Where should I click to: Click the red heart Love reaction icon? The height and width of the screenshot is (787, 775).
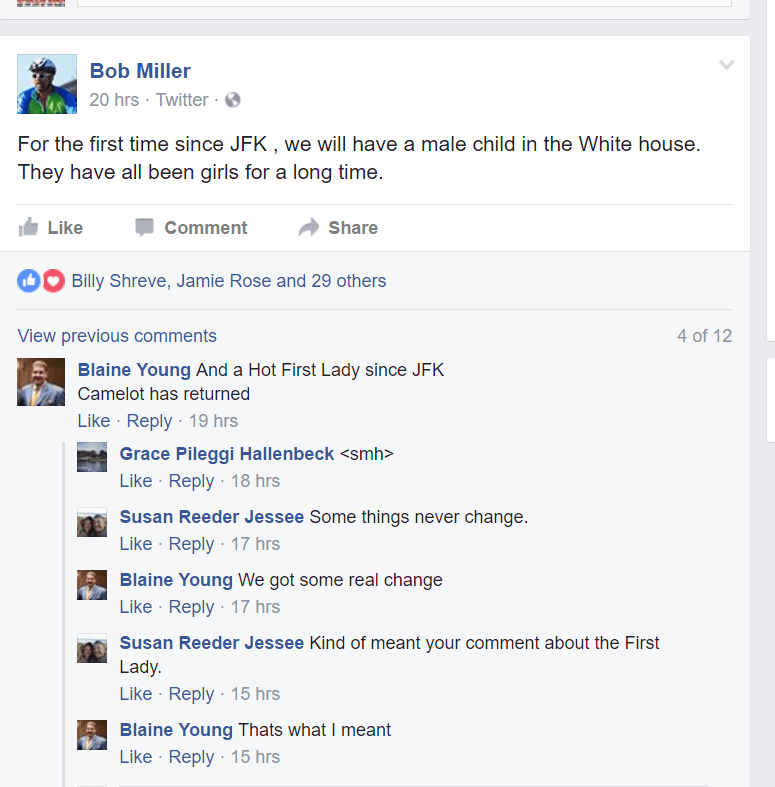click(53, 281)
